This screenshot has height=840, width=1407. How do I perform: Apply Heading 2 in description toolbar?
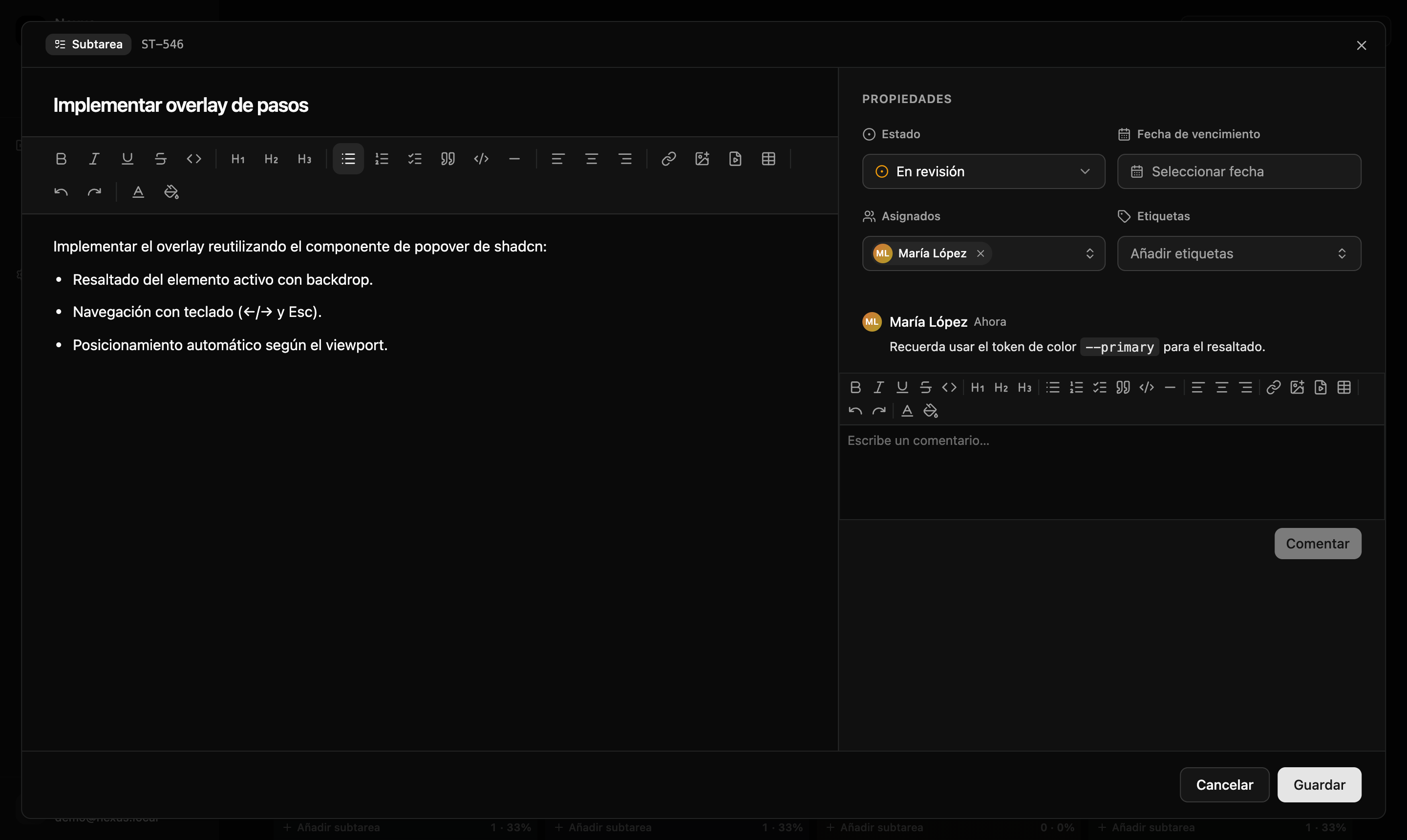click(271, 159)
